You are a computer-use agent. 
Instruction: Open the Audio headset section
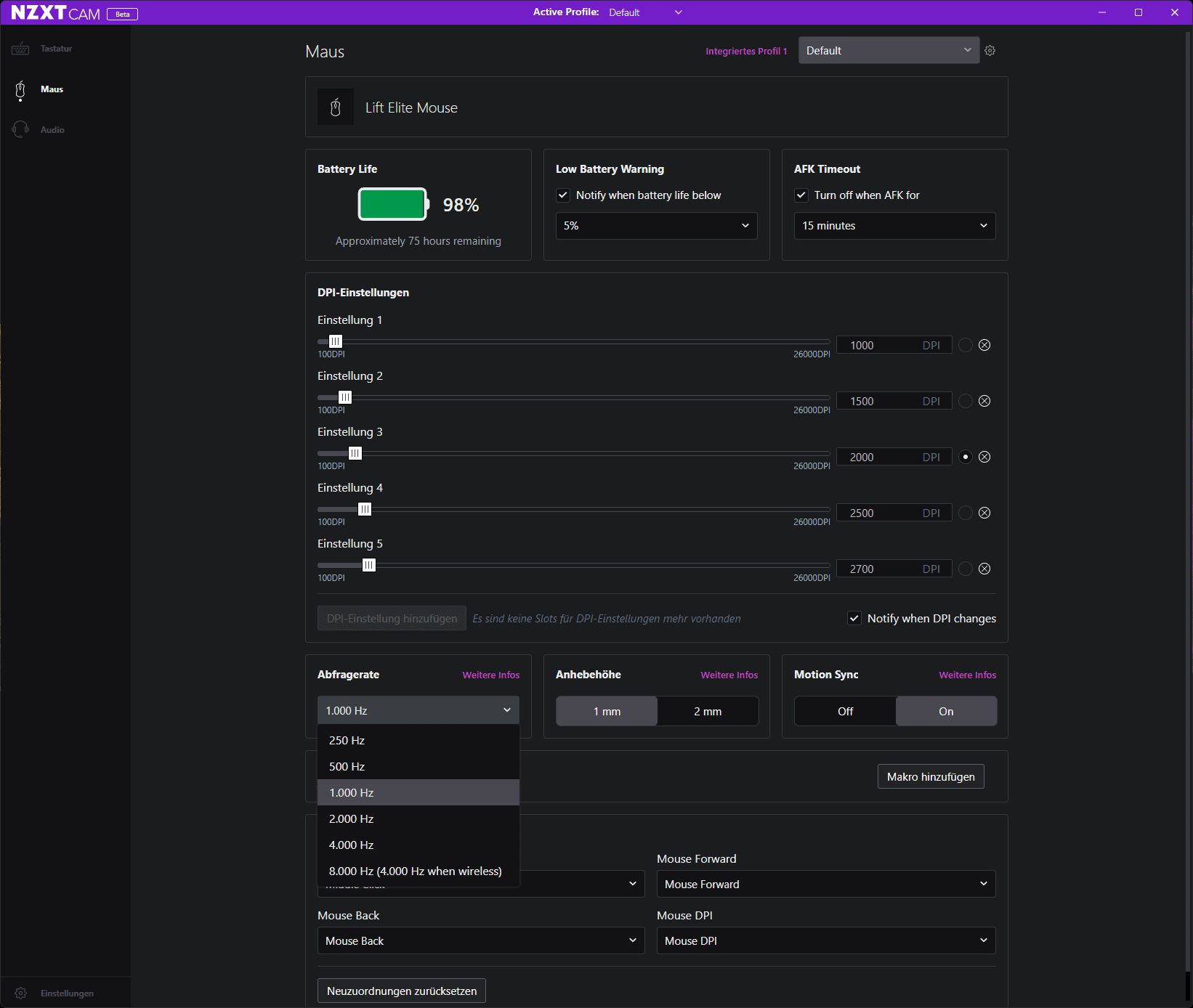click(39, 130)
